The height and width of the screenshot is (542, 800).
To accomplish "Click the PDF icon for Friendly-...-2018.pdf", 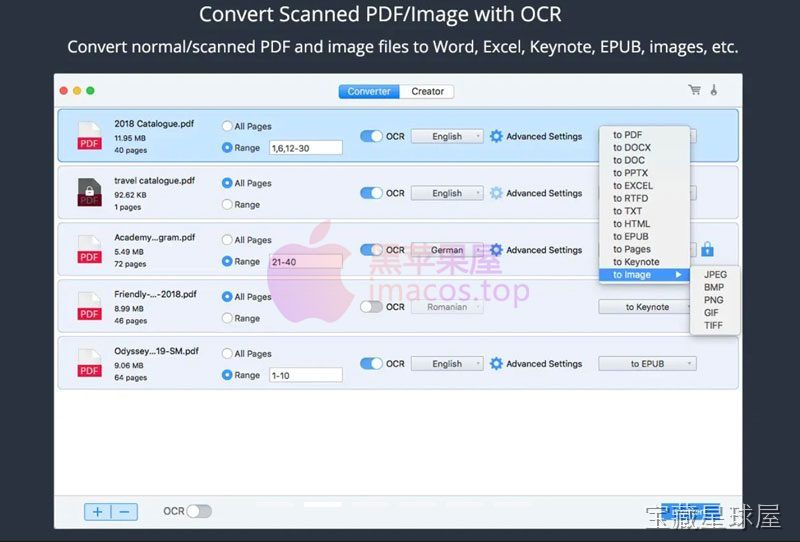I will tap(89, 306).
